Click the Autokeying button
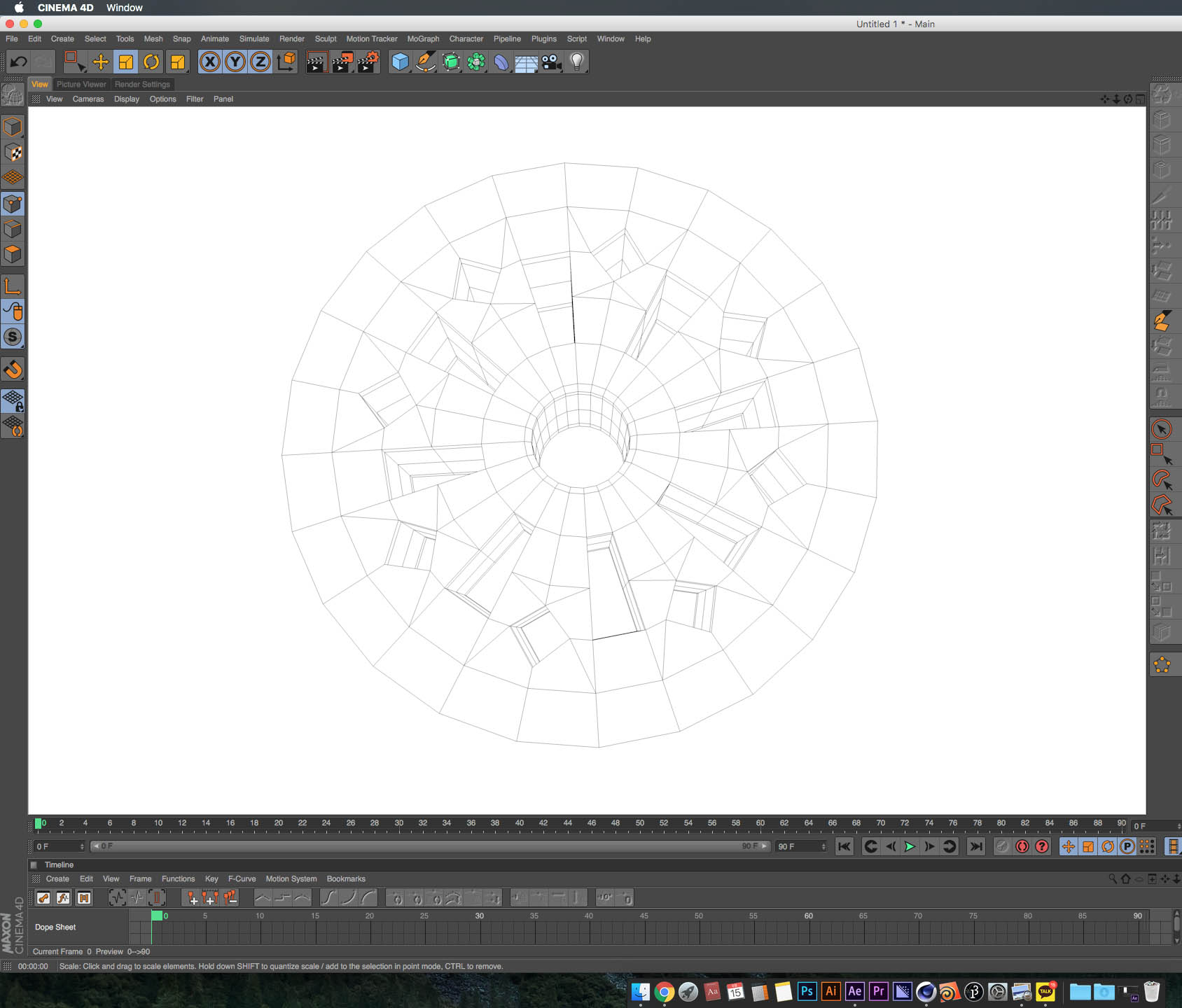The width and height of the screenshot is (1182, 1008). click(1022, 846)
